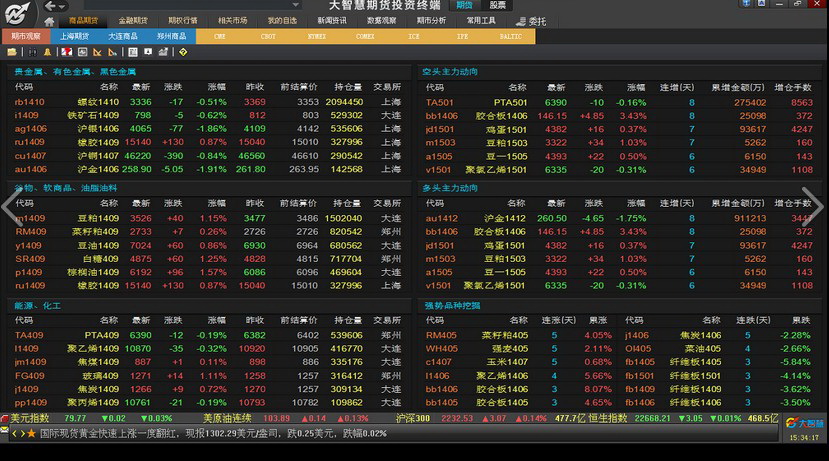This screenshot has width=829, height=461.
Task: Open the 商品期货 menu tab
Action: [x=84, y=21]
